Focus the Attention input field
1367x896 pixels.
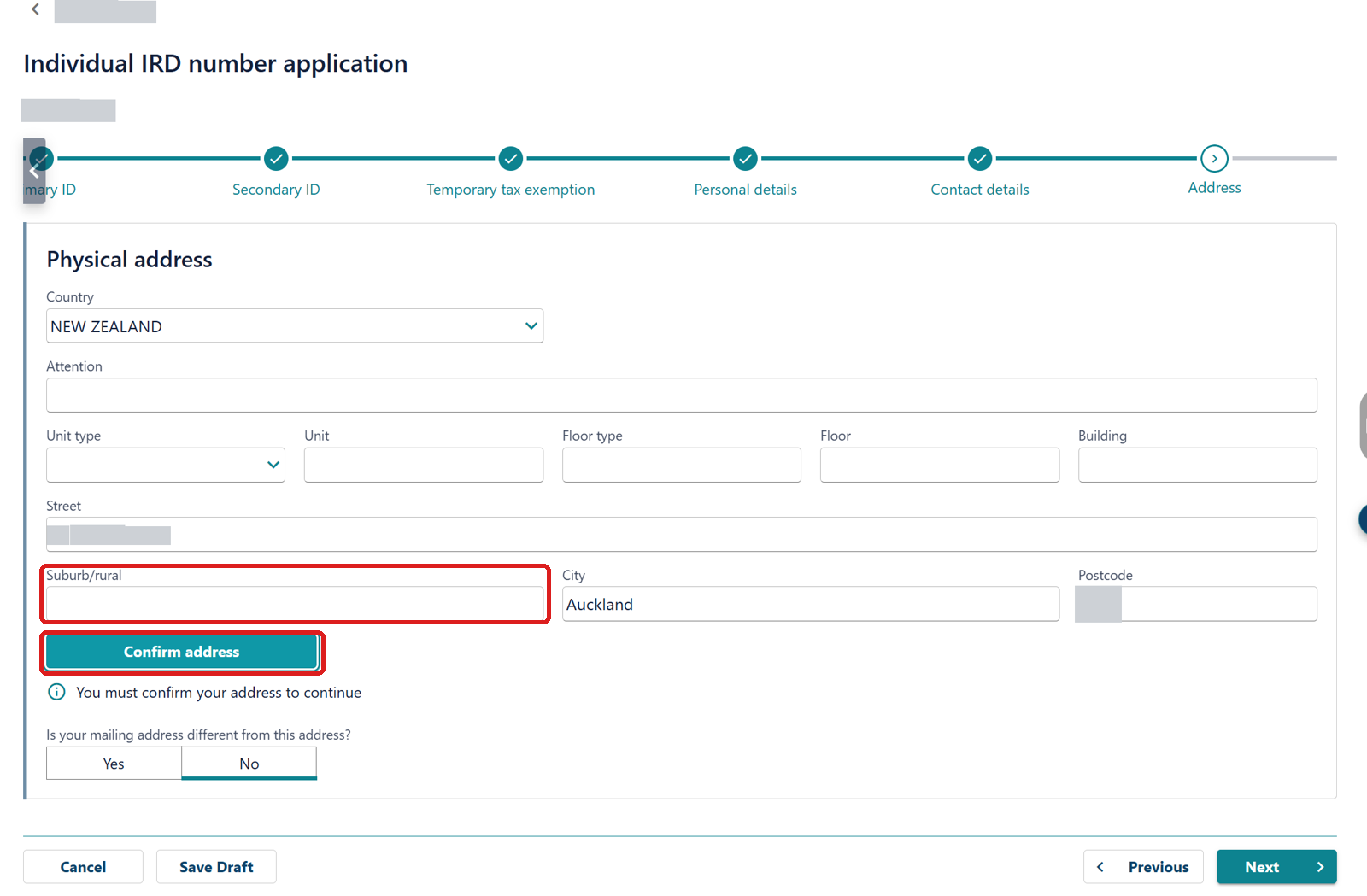coord(682,395)
